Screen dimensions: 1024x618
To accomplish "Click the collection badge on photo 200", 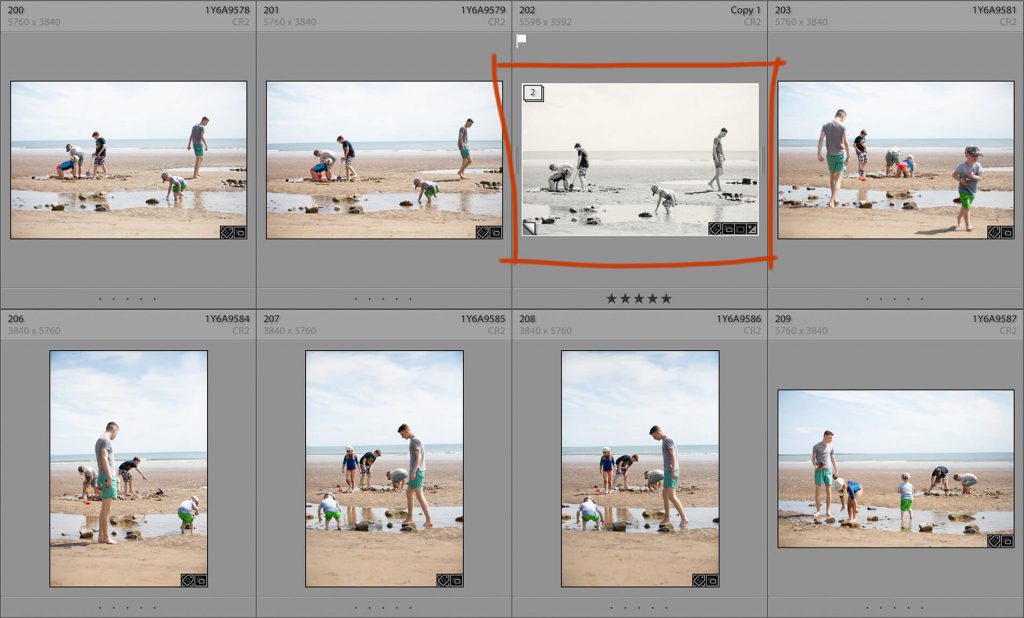I will 240,232.
